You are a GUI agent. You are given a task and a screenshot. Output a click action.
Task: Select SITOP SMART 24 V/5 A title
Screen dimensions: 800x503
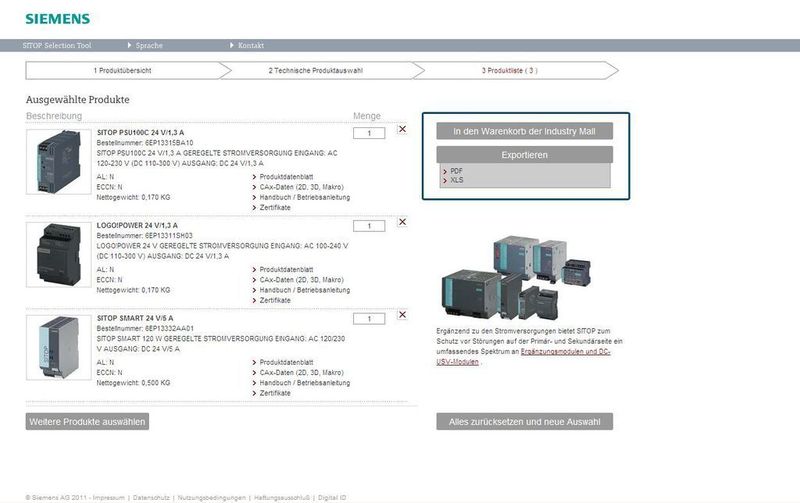(135, 318)
